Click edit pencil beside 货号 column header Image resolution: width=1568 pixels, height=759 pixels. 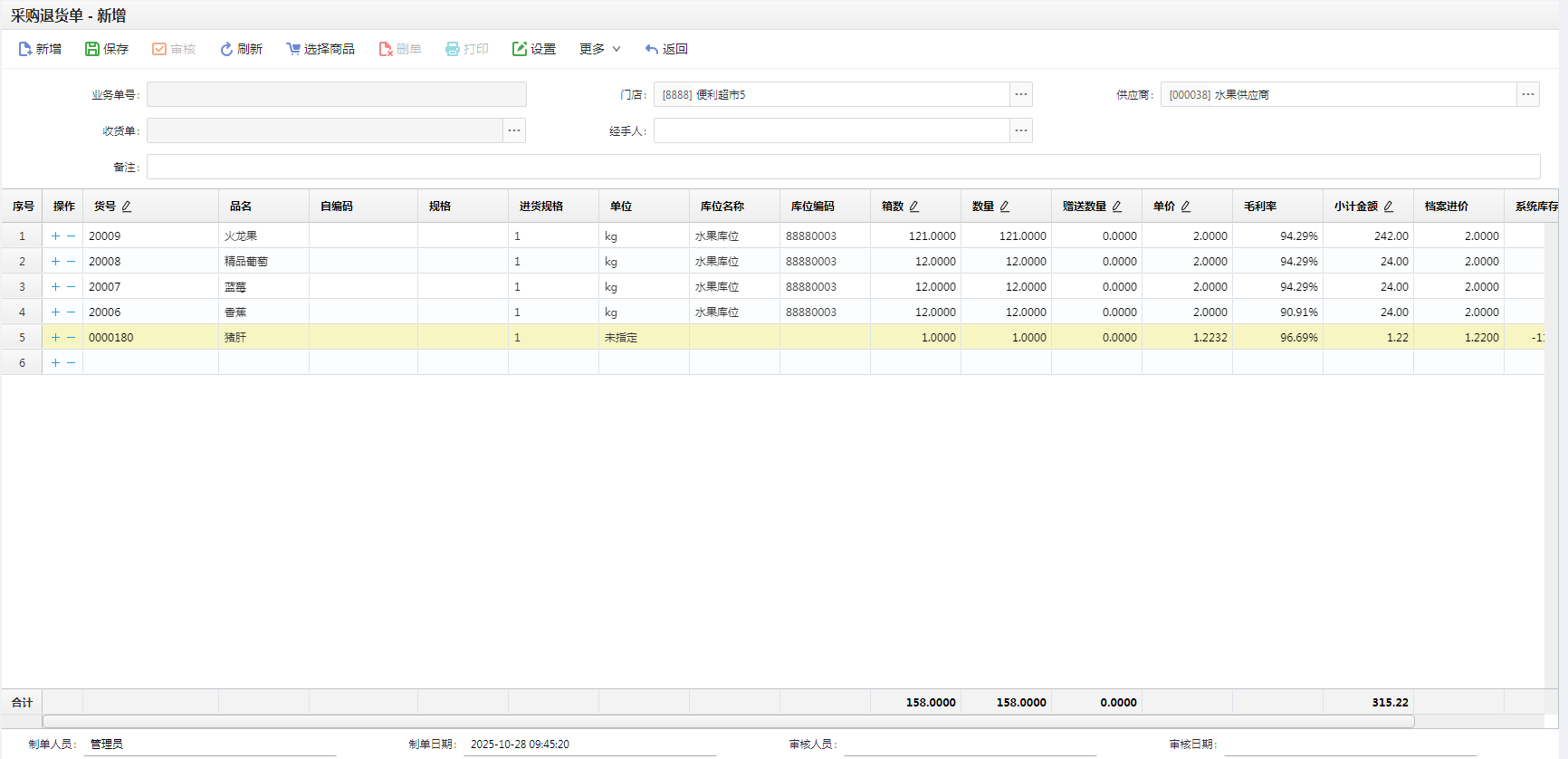pyautogui.click(x=127, y=207)
